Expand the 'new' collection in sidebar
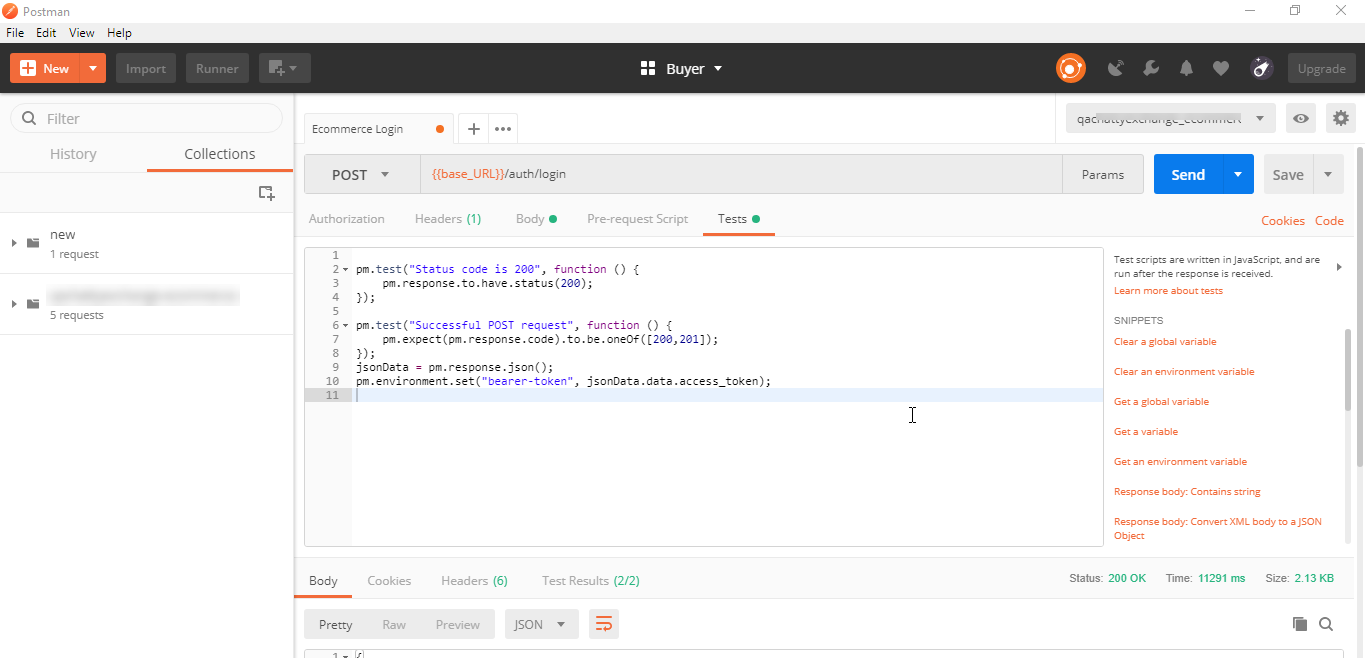This screenshot has width=1365, height=658. tap(14, 242)
